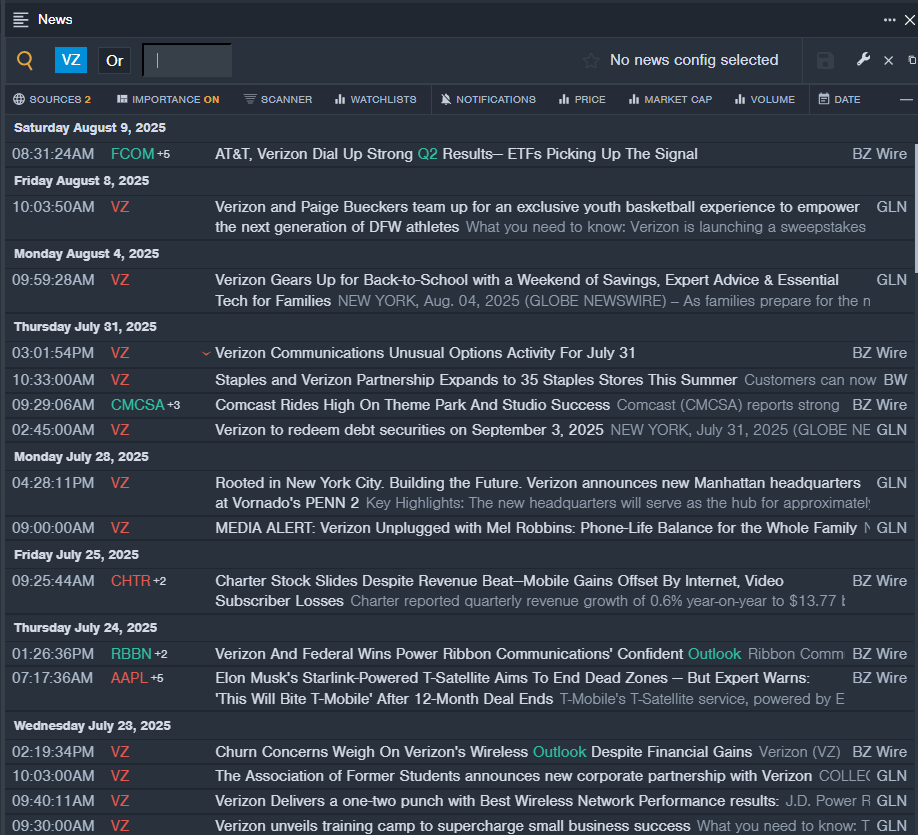Open Verizon new Manhattan headquarters story
The height and width of the screenshot is (835, 918).
[537, 492]
